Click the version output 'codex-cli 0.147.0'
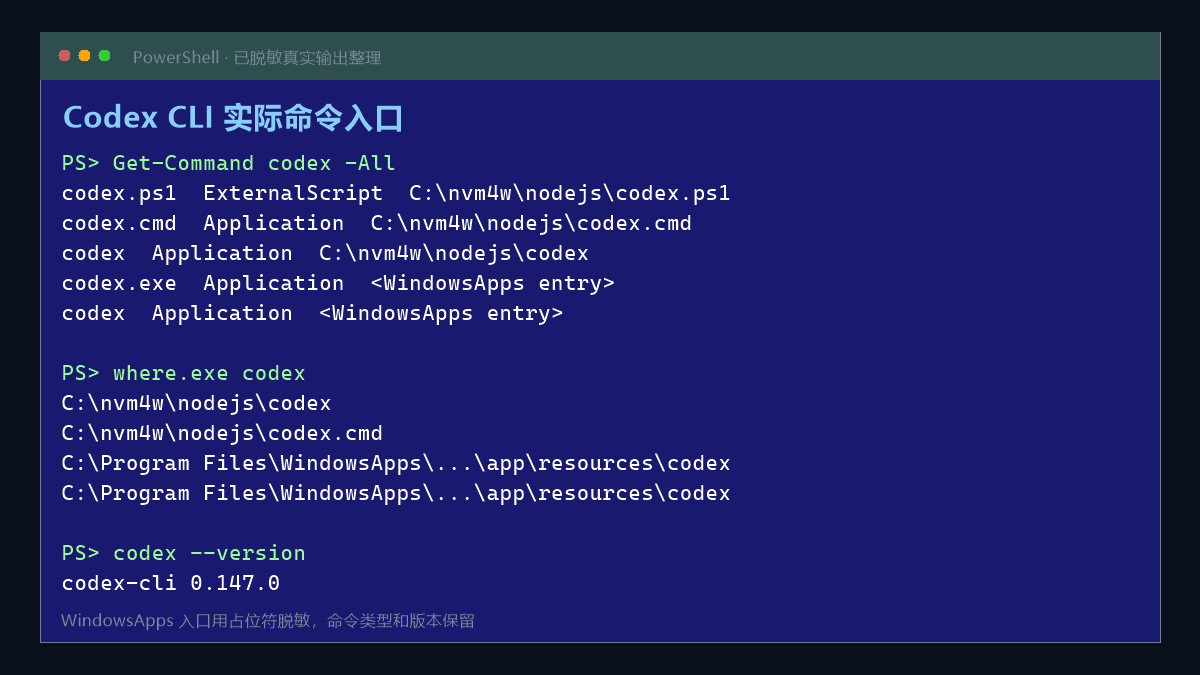Image resolution: width=1200 pixels, height=675 pixels. (171, 583)
